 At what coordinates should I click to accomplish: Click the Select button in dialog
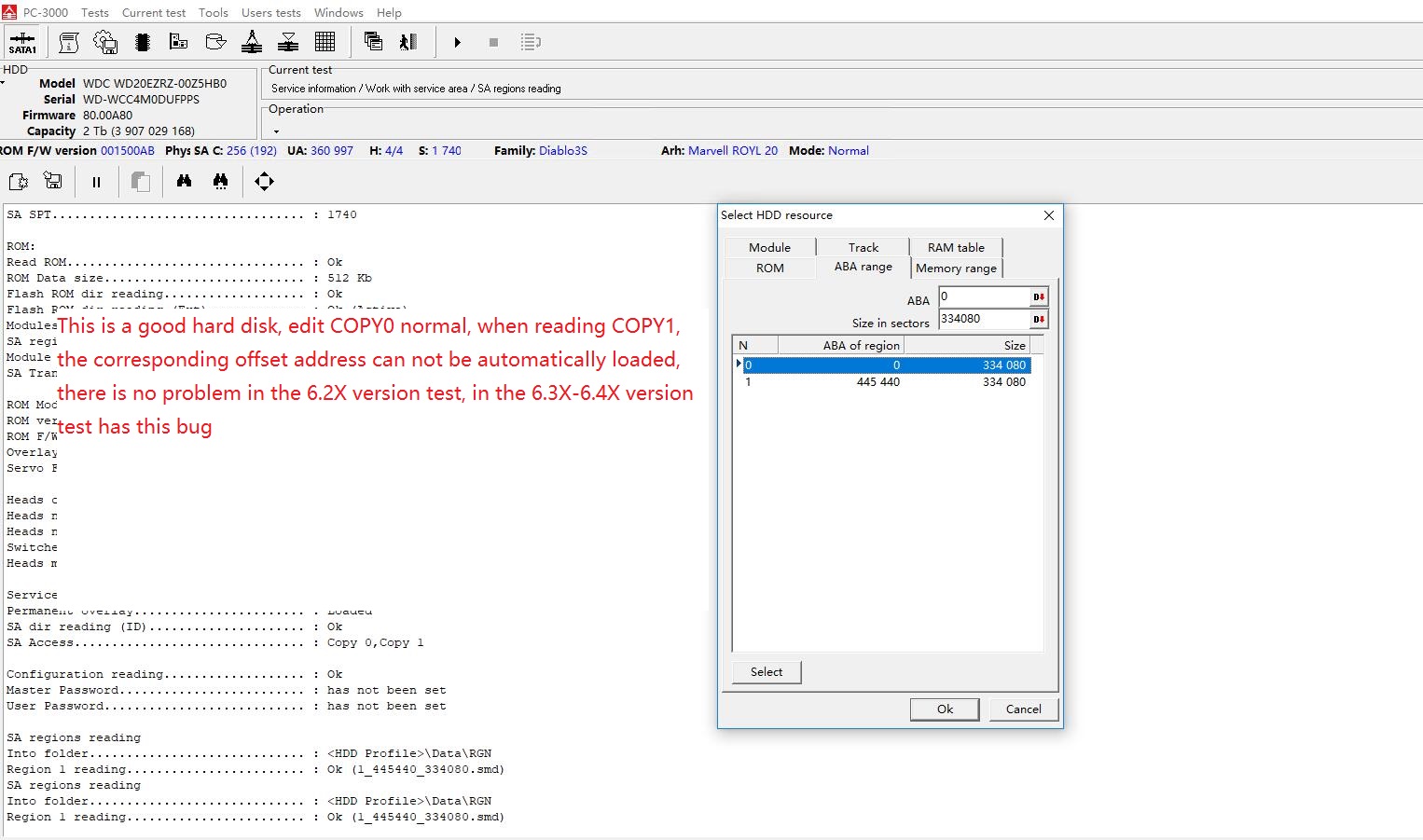pyautogui.click(x=767, y=671)
